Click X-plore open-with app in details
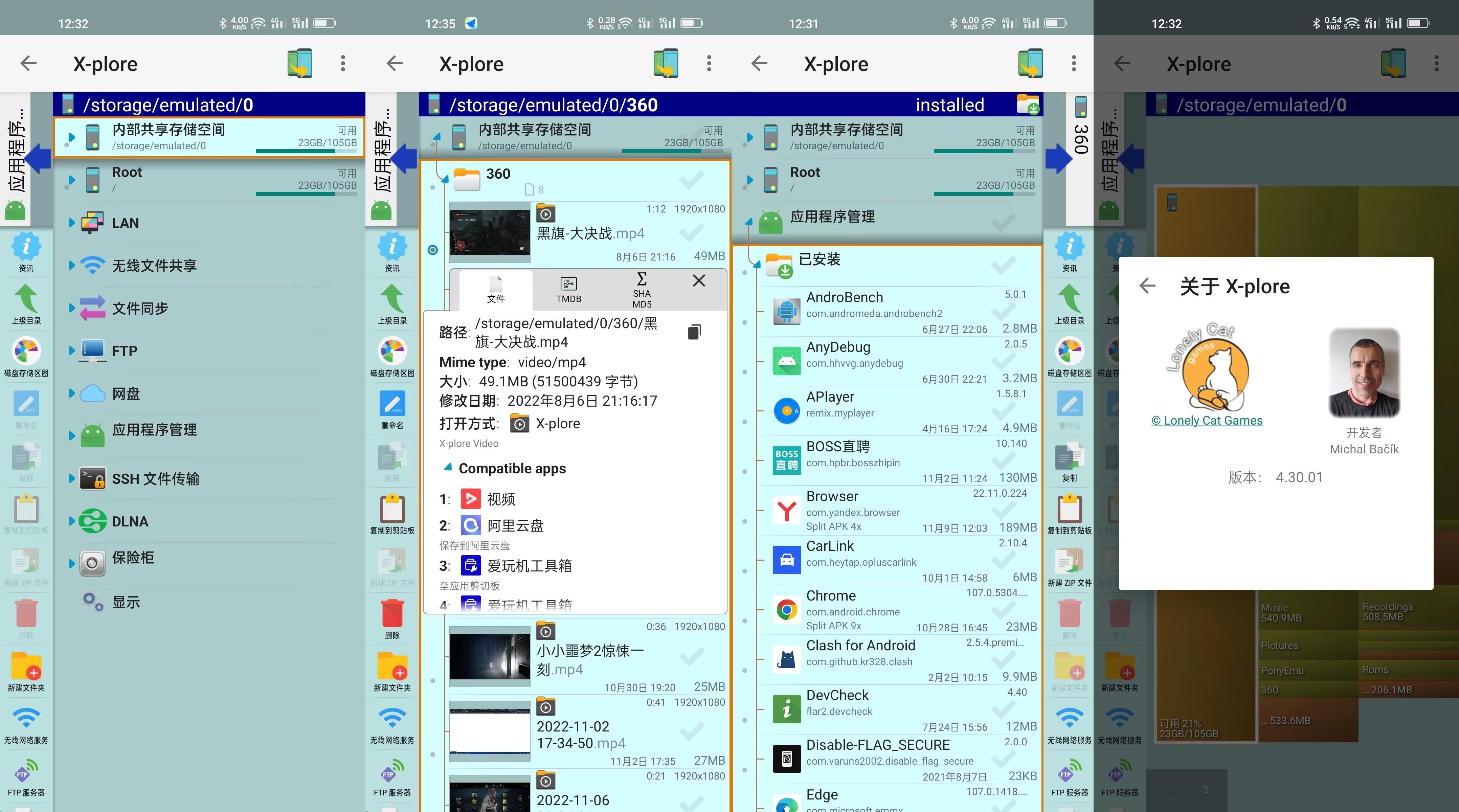Viewport: 1459px width, 812px height. click(x=545, y=424)
